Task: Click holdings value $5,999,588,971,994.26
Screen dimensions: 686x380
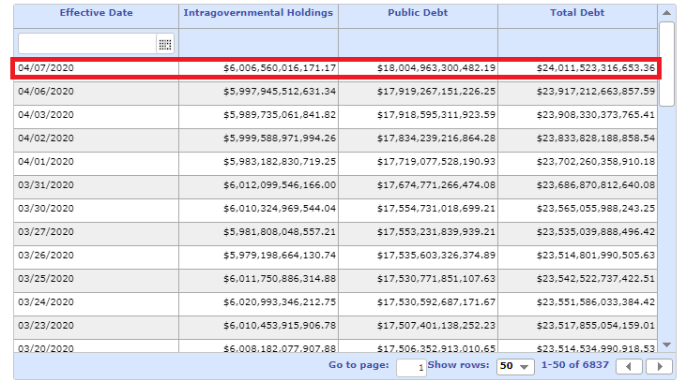Action: pos(280,138)
